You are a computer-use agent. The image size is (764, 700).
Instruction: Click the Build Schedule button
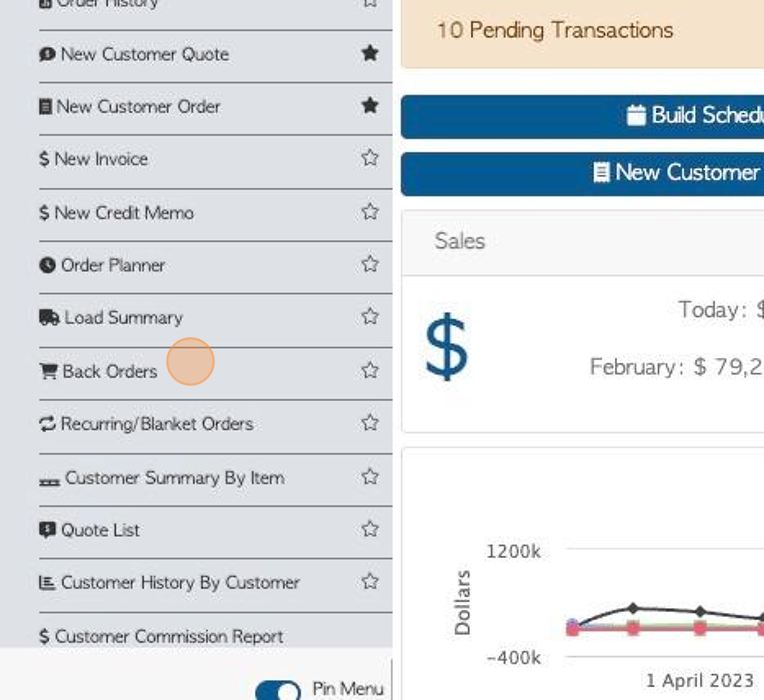pyautogui.click(x=582, y=117)
